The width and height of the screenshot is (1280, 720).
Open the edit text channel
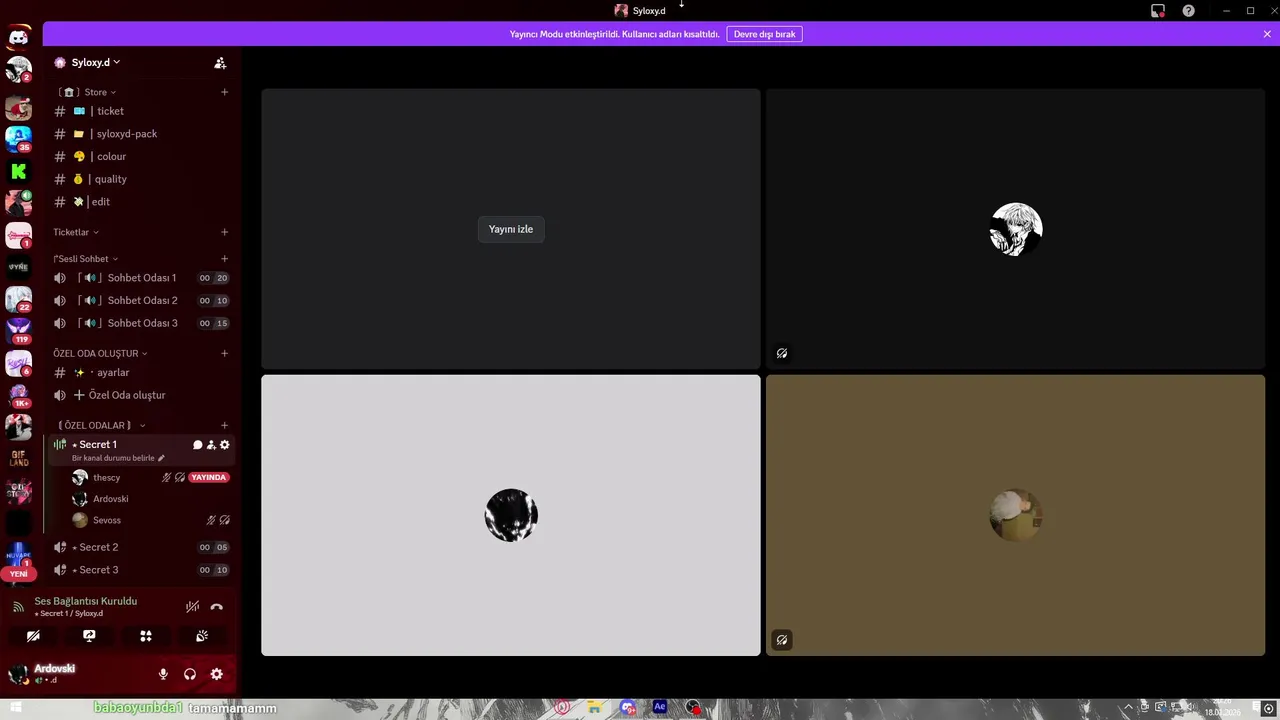pyautogui.click(x=141, y=202)
